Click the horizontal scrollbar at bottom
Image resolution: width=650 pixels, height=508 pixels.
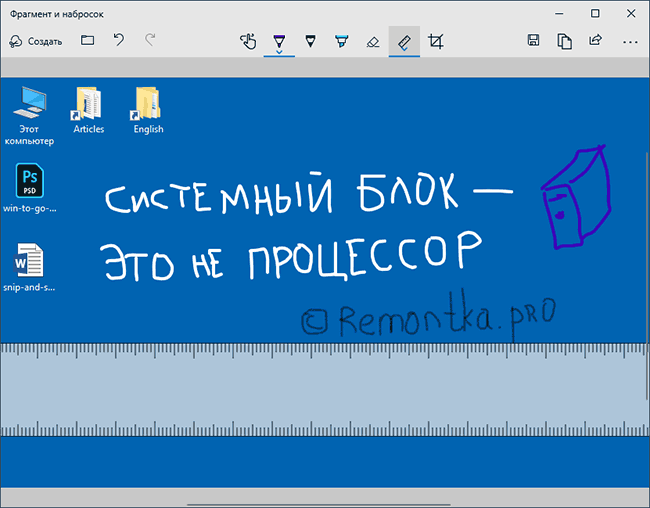[x=318, y=505]
